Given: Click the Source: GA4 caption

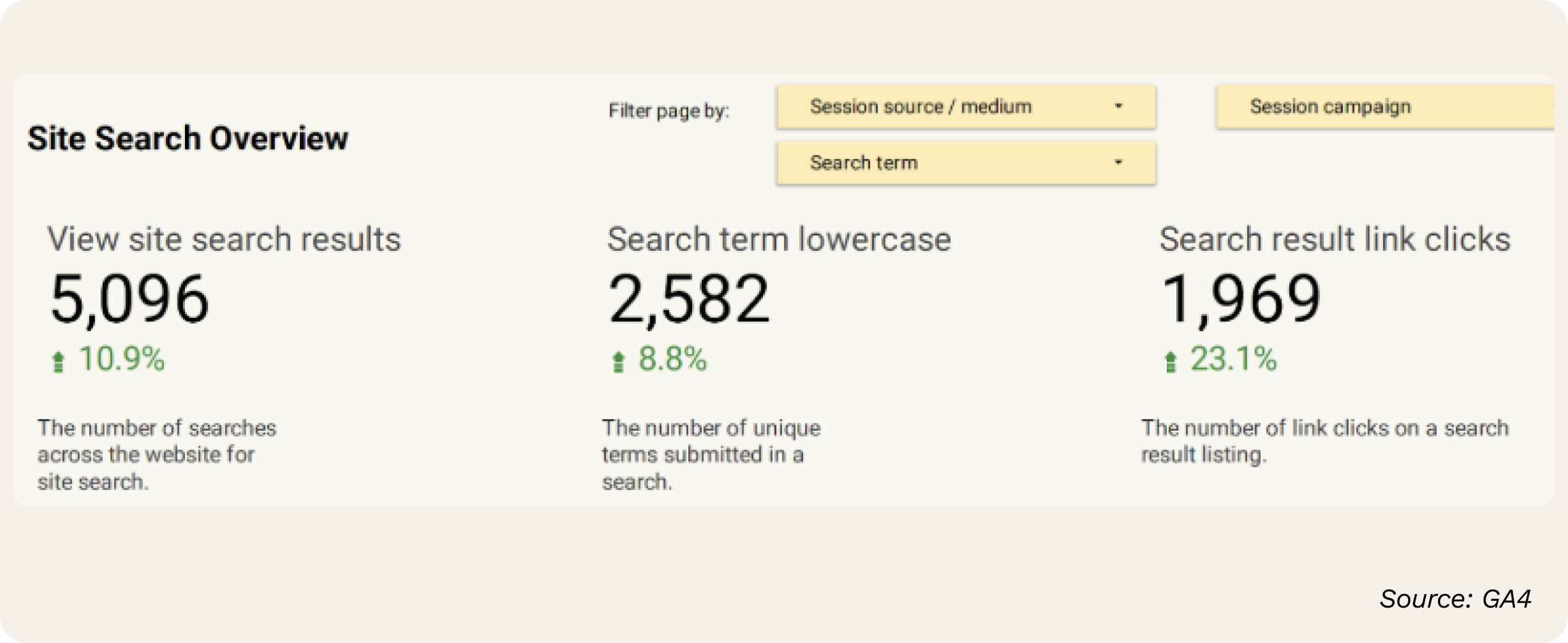Looking at the screenshot, I should [1455, 599].
